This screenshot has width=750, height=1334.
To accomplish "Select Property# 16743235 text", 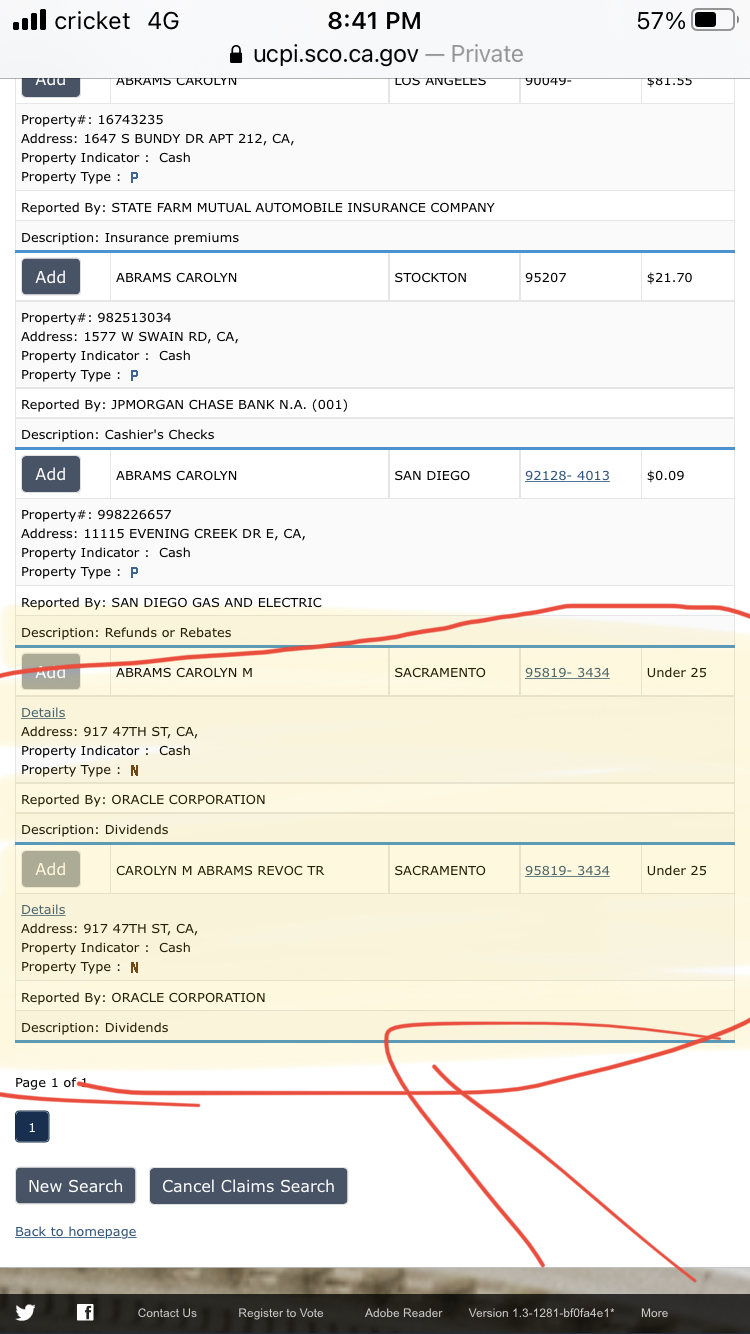I will tap(92, 120).
